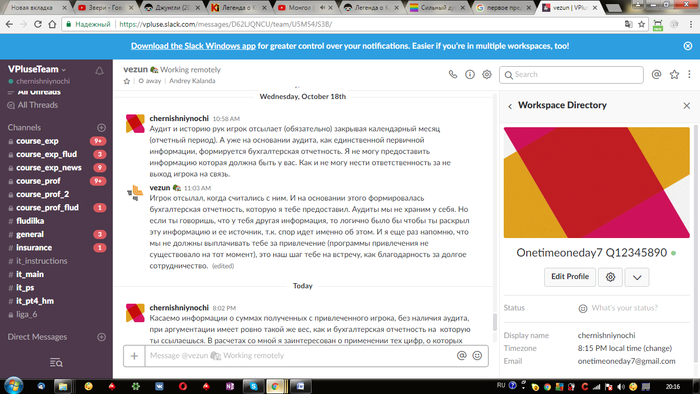The width and height of the screenshot is (700, 394).
Task: Click Channels section header
Action: (24, 128)
